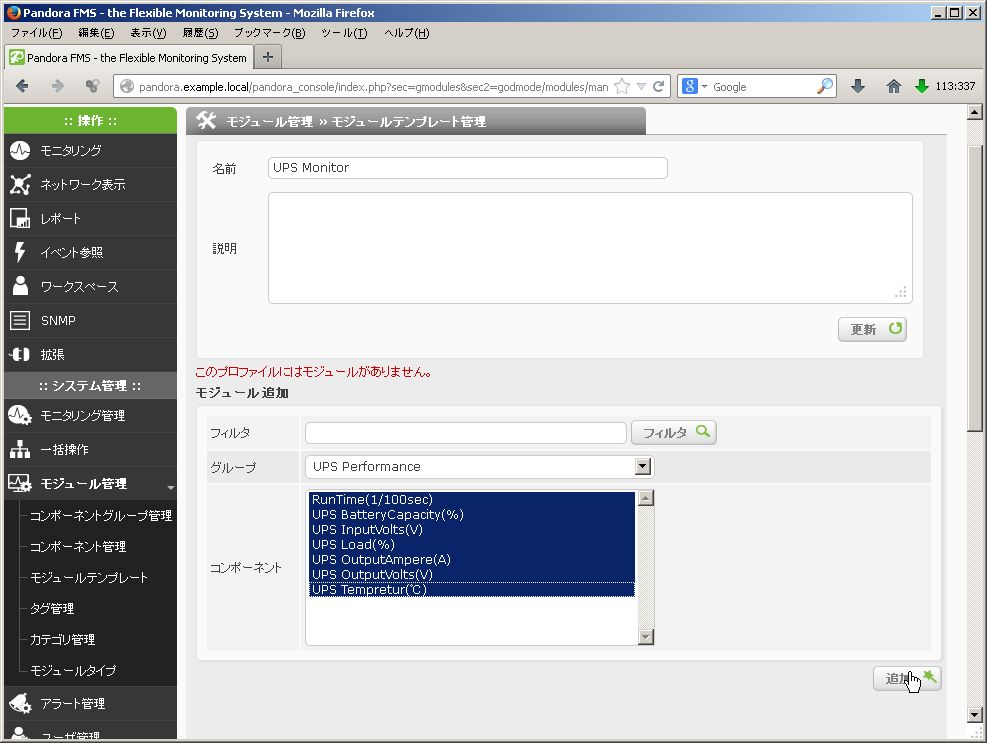Click page scrollbar up arrow
Screen dimensions: 987x743
(974, 112)
